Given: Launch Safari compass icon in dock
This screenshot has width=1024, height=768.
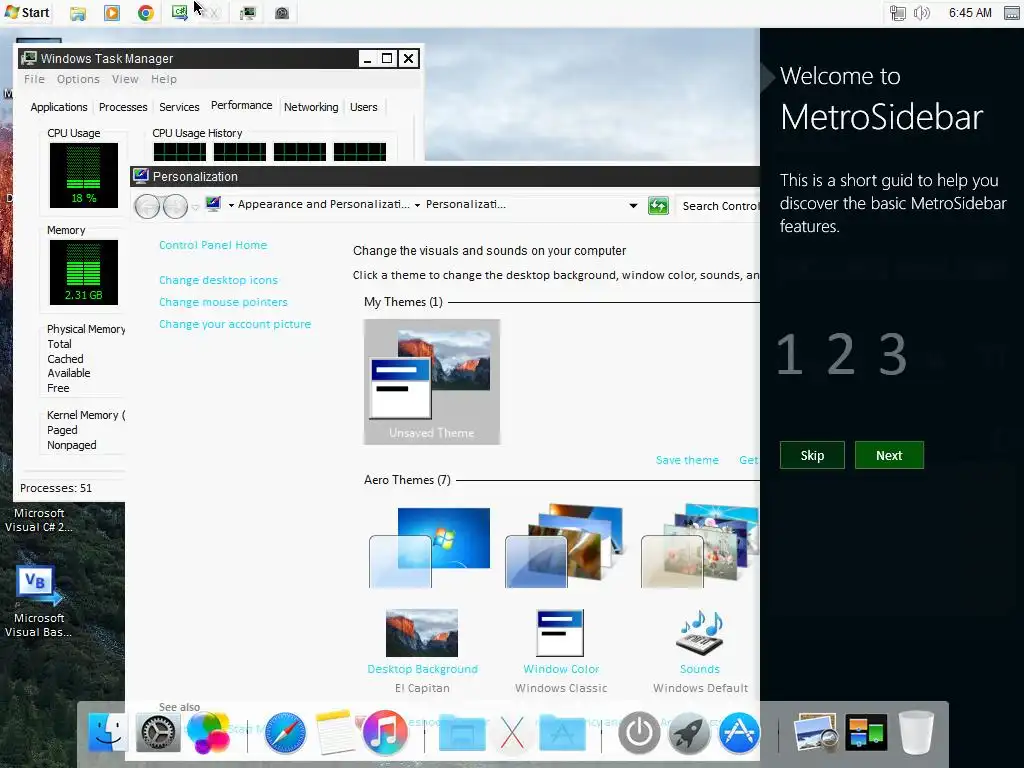Looking at the screenshot, I should point(285,733).
